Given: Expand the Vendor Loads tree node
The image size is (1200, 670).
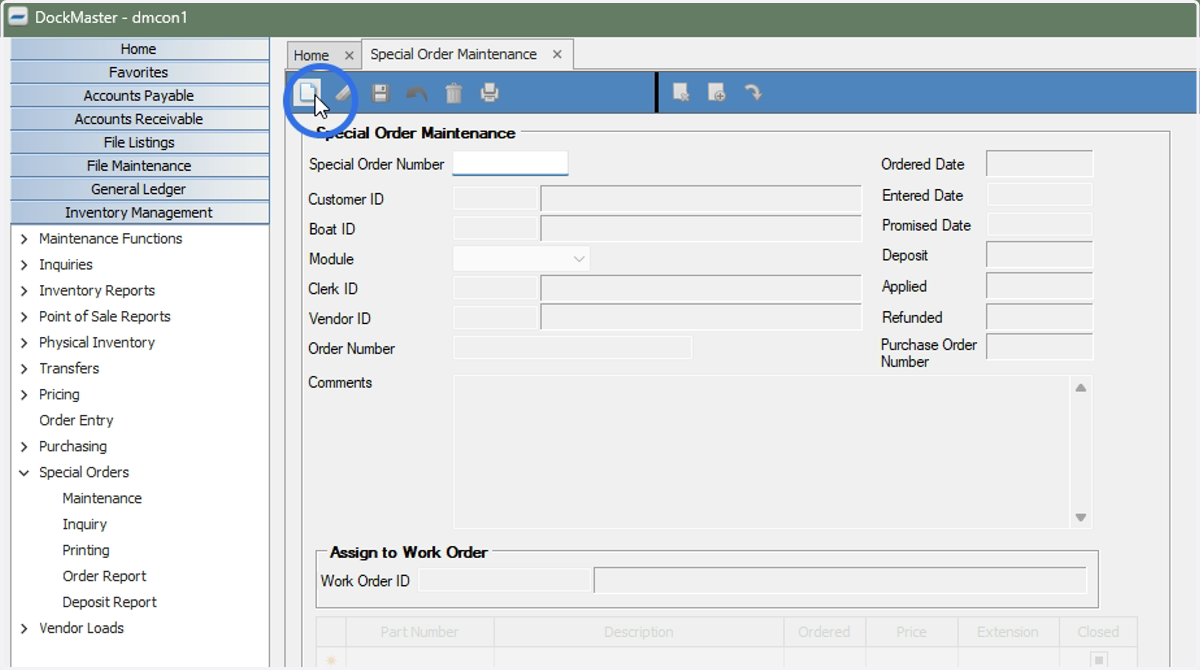Looking at the screenshot, I should [24, 629].
